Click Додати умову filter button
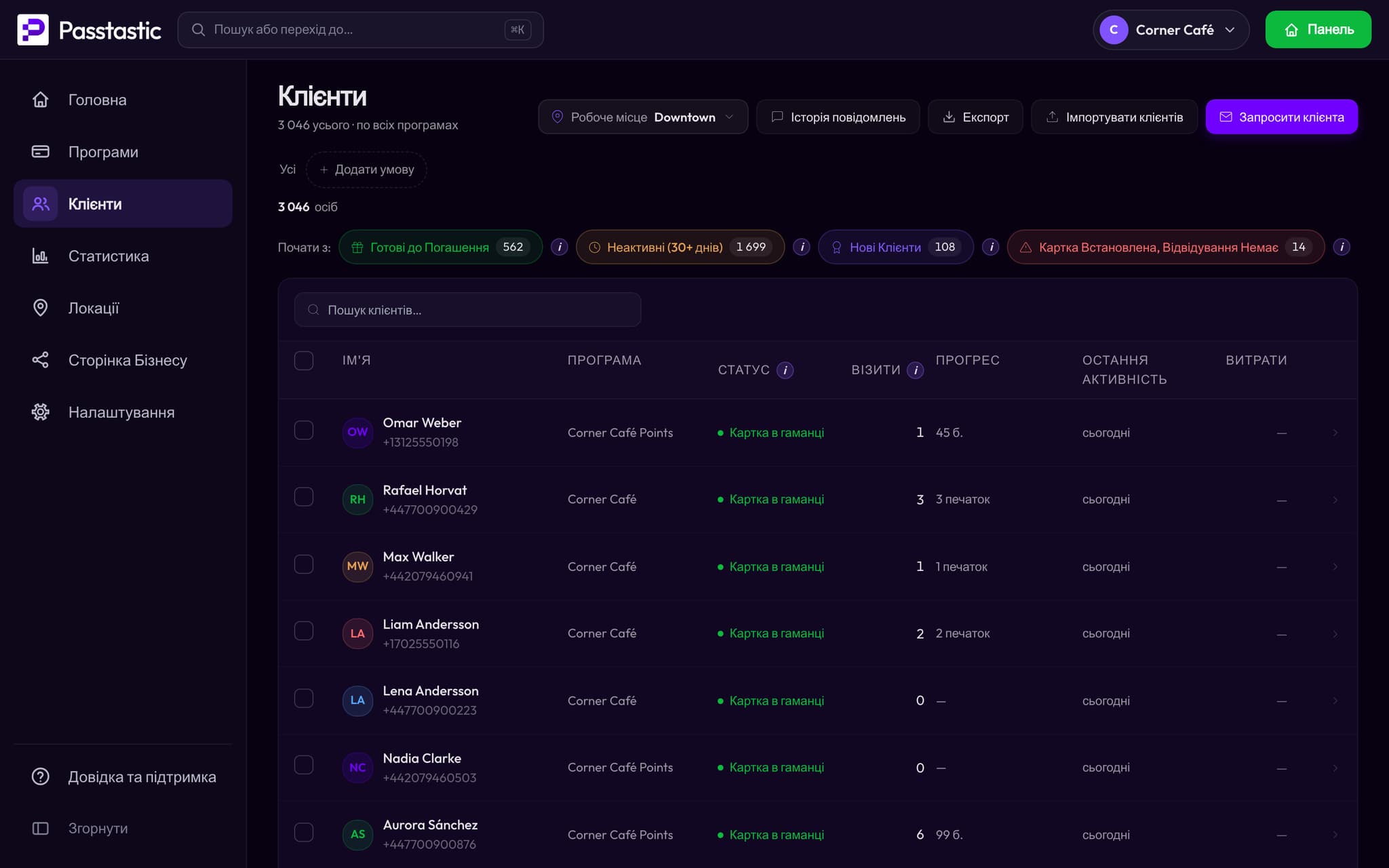Viewport: 1389px width, 868px height. [x=366, y=170]
